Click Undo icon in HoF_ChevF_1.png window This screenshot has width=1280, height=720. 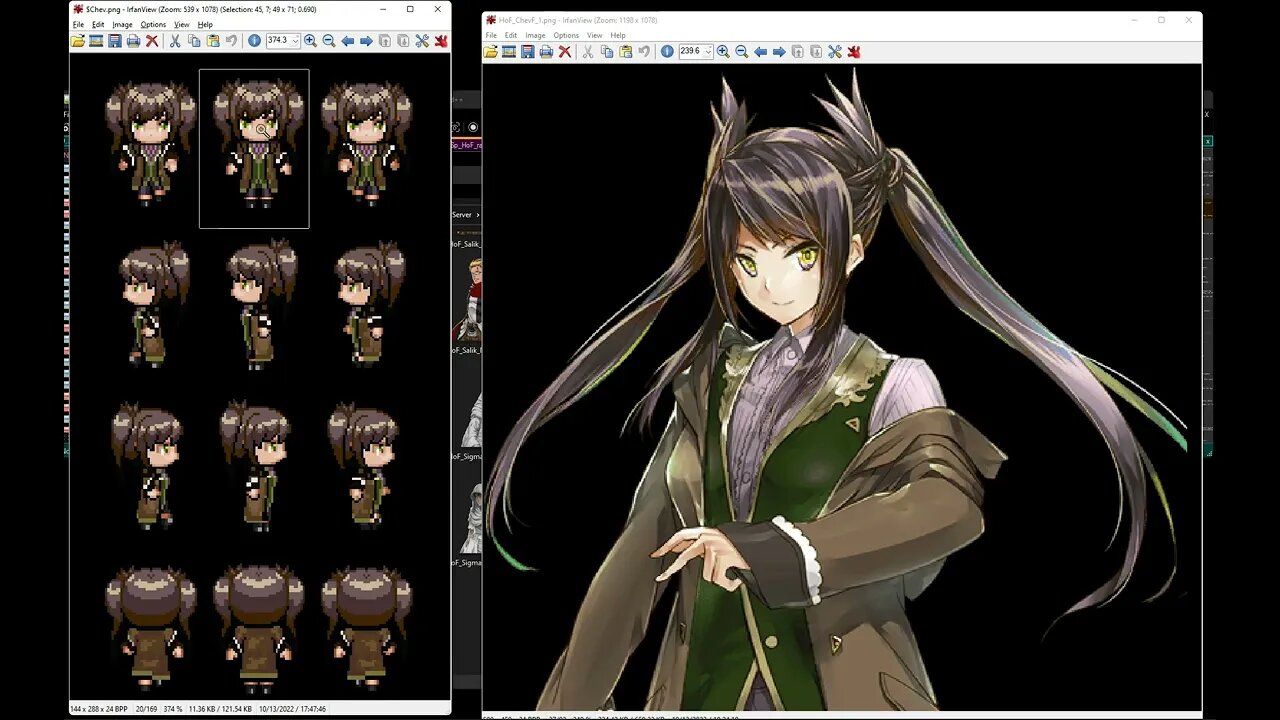click(x=645, y=51)
